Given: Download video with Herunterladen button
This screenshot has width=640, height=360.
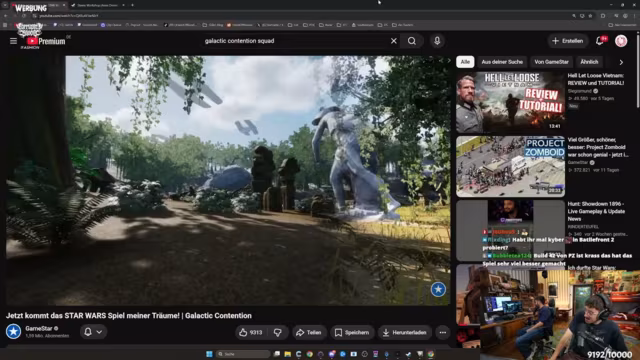Looking at the screenshot, I should 404,333.
